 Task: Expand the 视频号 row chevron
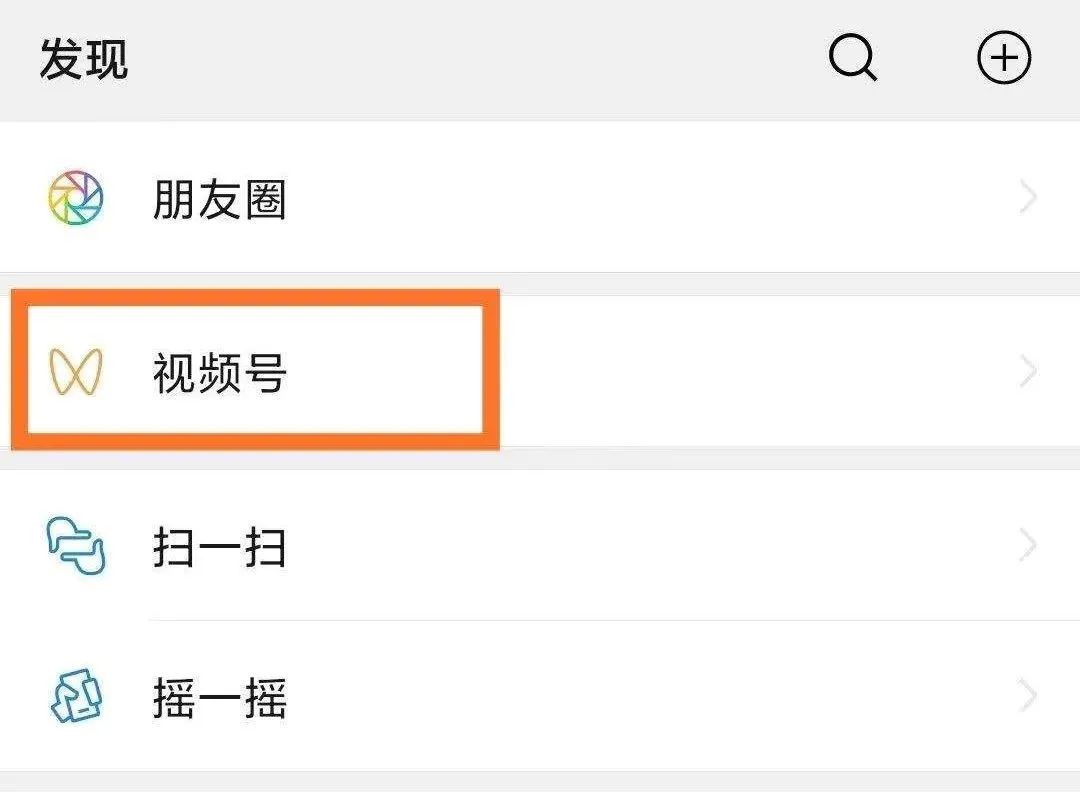(1027, 370)
